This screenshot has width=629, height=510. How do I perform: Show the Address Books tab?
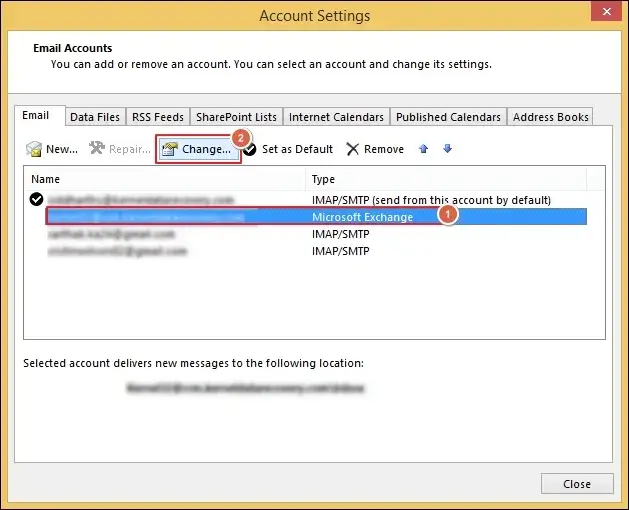point(551,117)
